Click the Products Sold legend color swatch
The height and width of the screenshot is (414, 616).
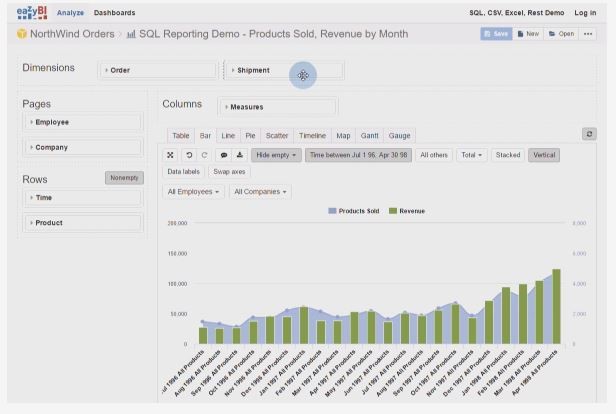tap(332, 211)
